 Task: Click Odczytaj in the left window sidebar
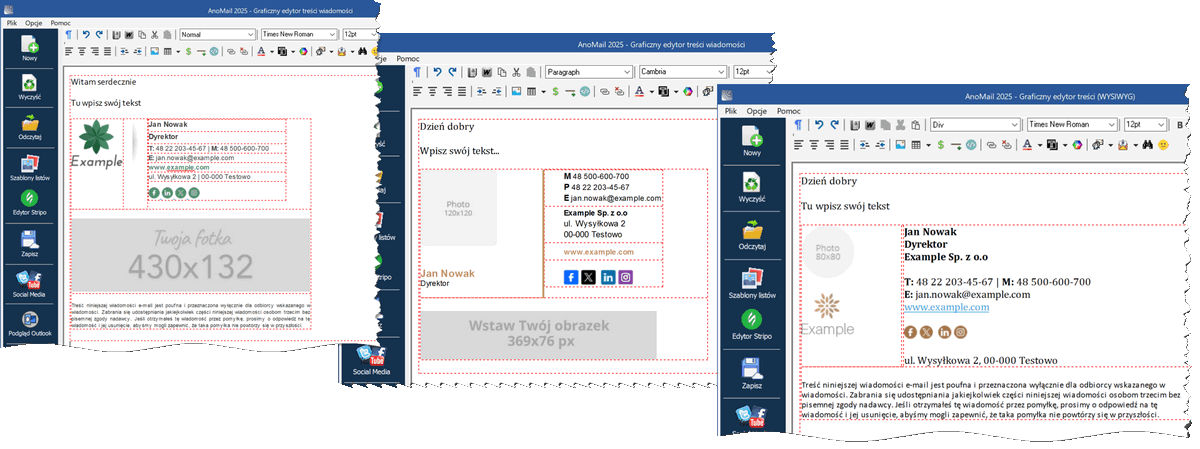pos(29,127)
